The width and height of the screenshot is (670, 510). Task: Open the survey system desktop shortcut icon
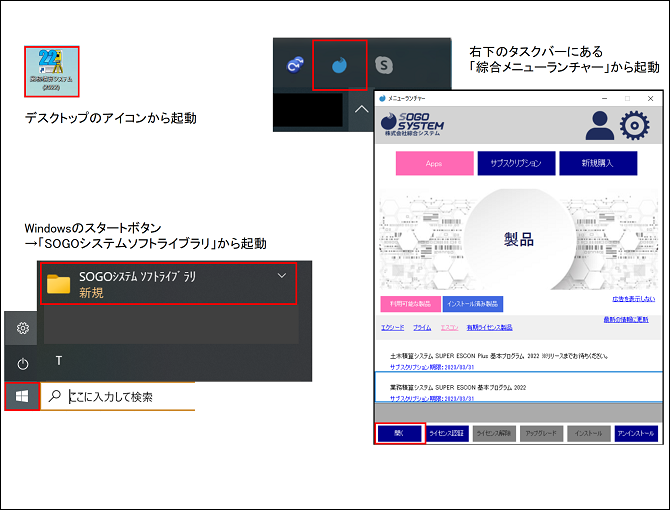coord(51,71)
